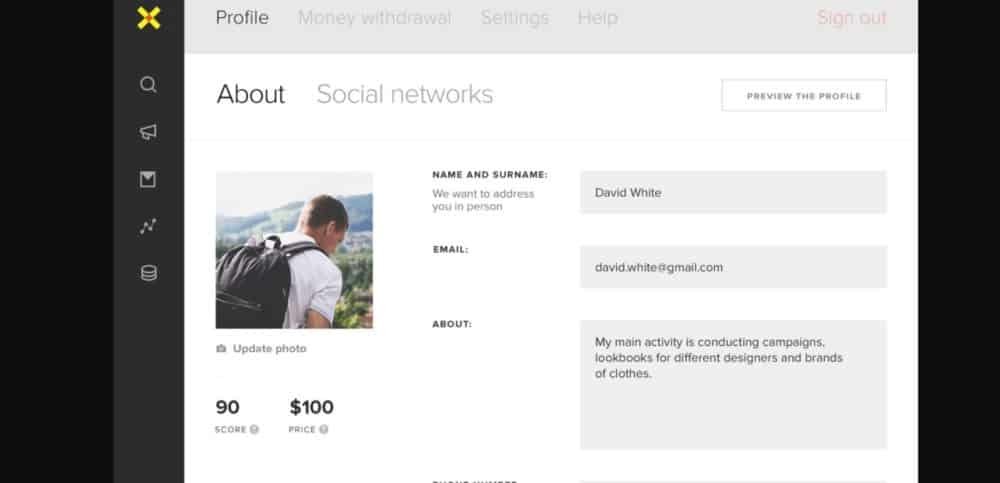Open the analytics graph sidebar icon

pyautogui.click(x=148, y=227)
